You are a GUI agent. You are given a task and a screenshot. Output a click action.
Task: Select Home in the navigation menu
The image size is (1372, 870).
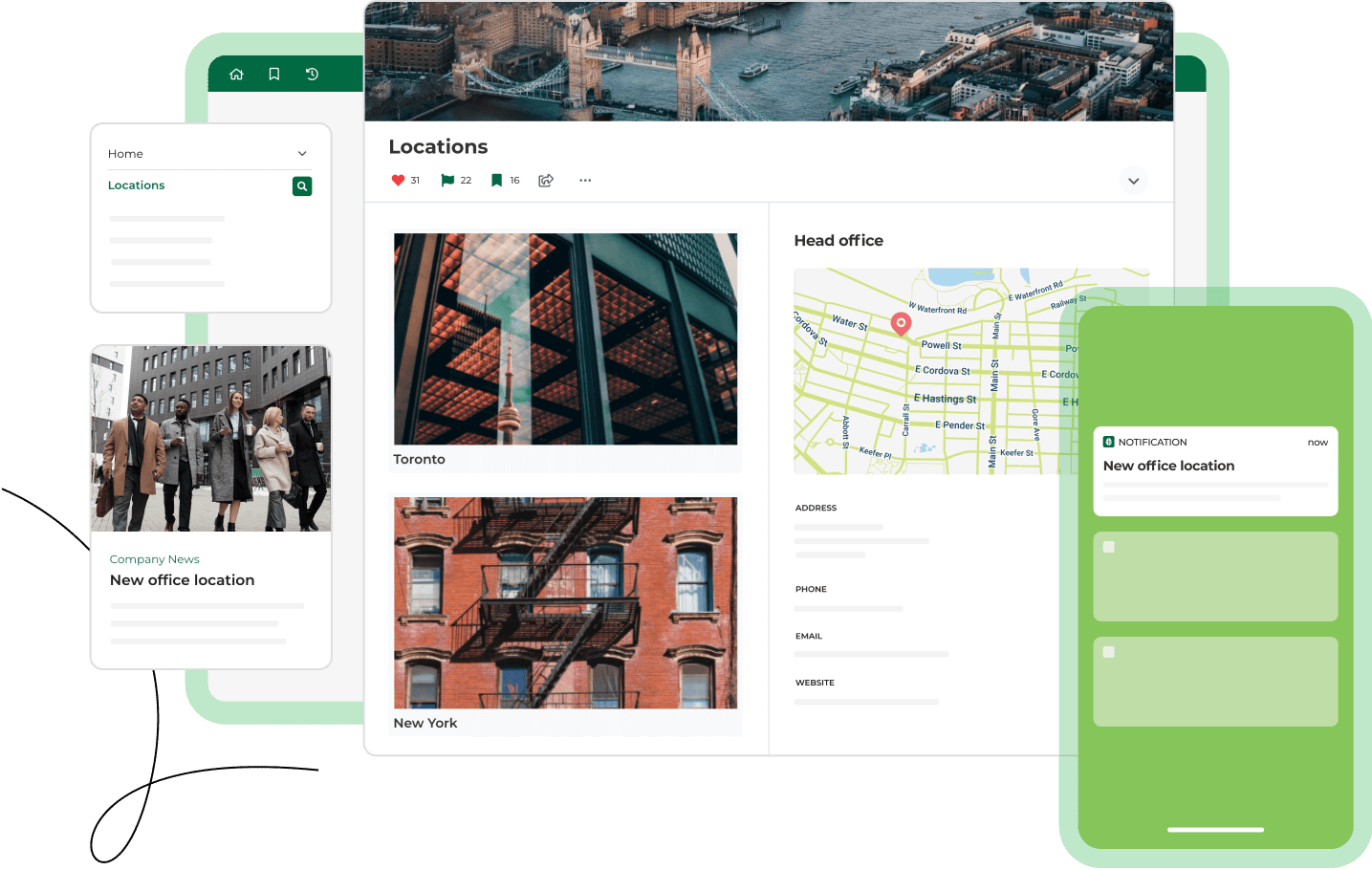(x=125, y=154)
